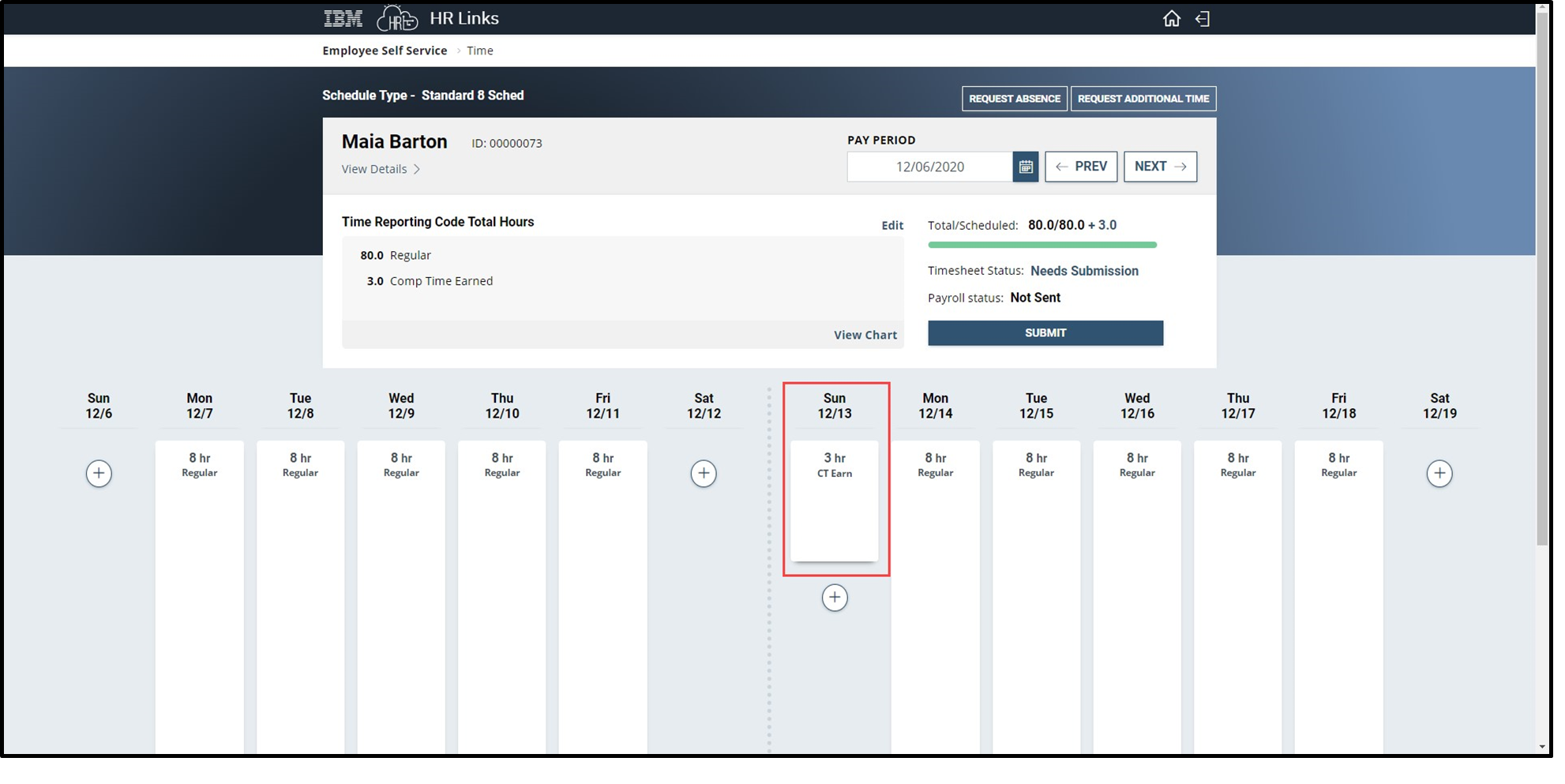Open the pay period calendar picker icon
Image resolution: width=1565 pixels, height=784 pixels.
(1024, 167)
